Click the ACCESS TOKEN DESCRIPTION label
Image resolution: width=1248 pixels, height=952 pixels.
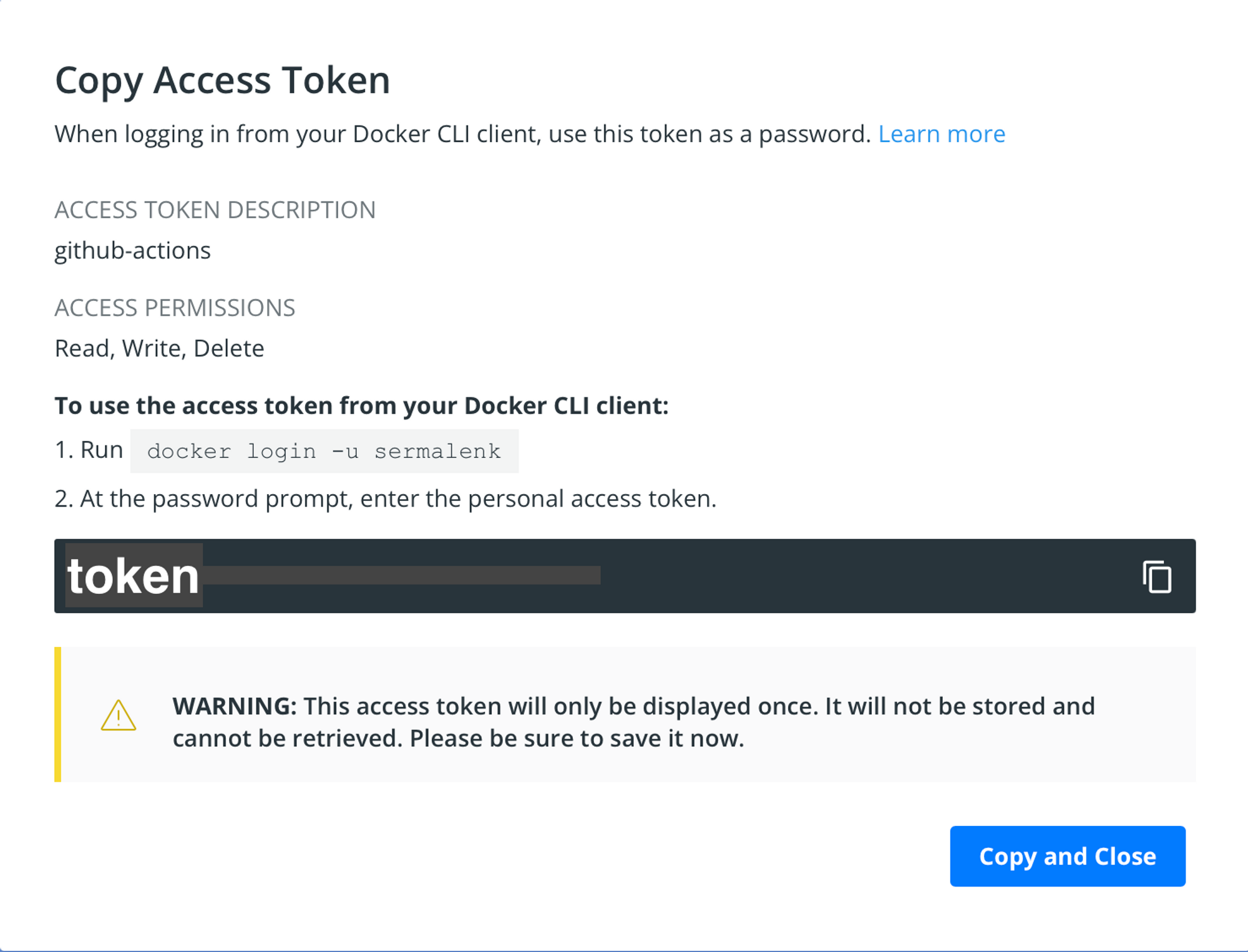tap(215, 210)
